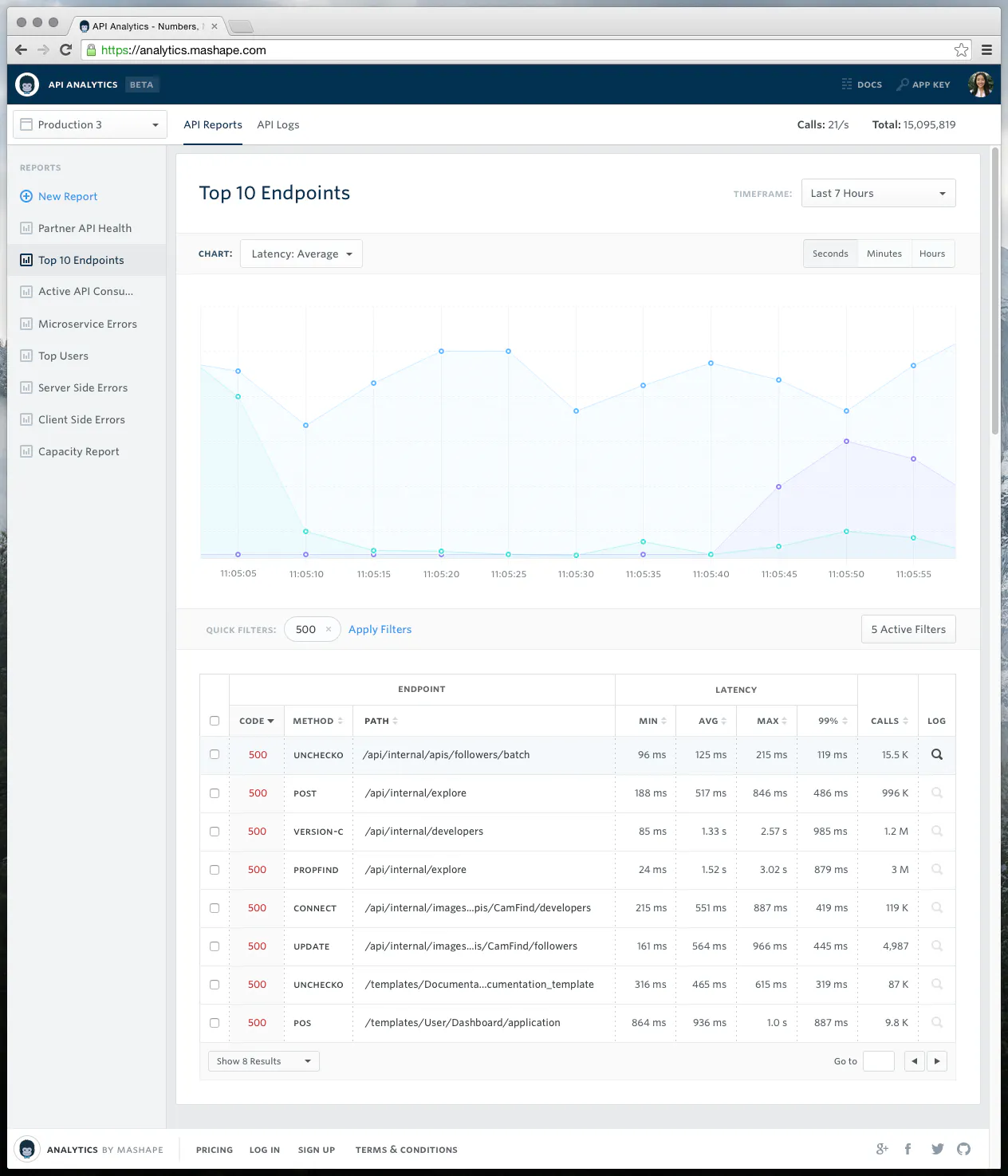Select the Hours chart granularity

click(x=932, y=254)
